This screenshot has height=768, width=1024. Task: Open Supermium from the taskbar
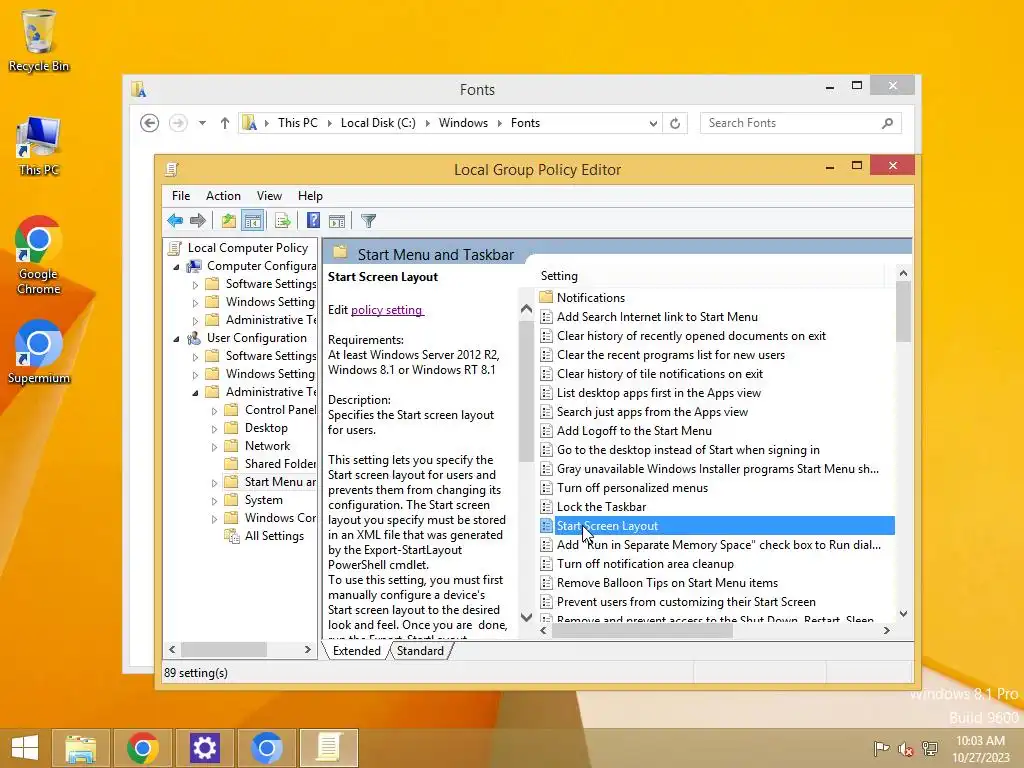(266, 748)
